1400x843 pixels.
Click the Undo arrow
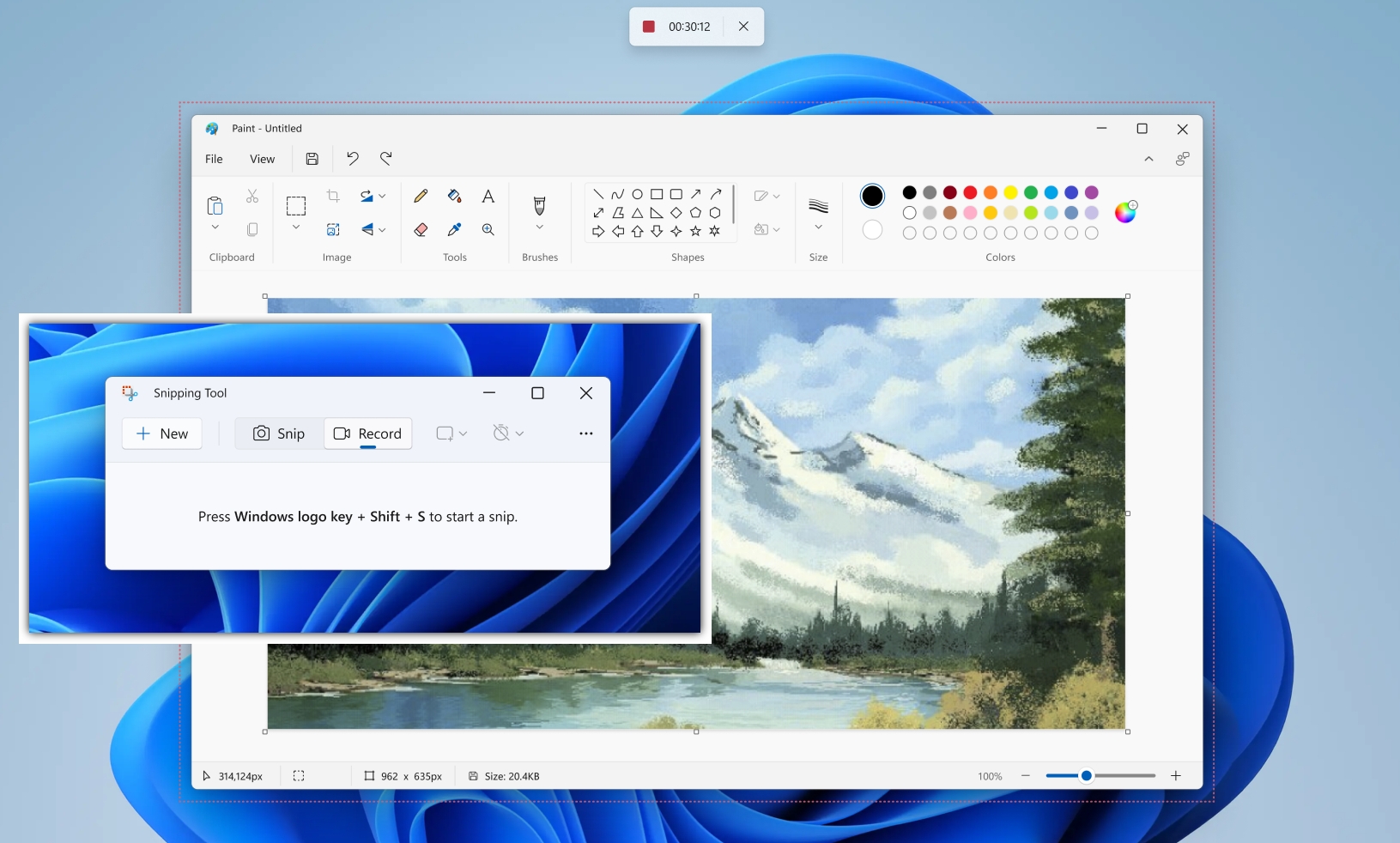pyautogui.click(x=352, y=159)
